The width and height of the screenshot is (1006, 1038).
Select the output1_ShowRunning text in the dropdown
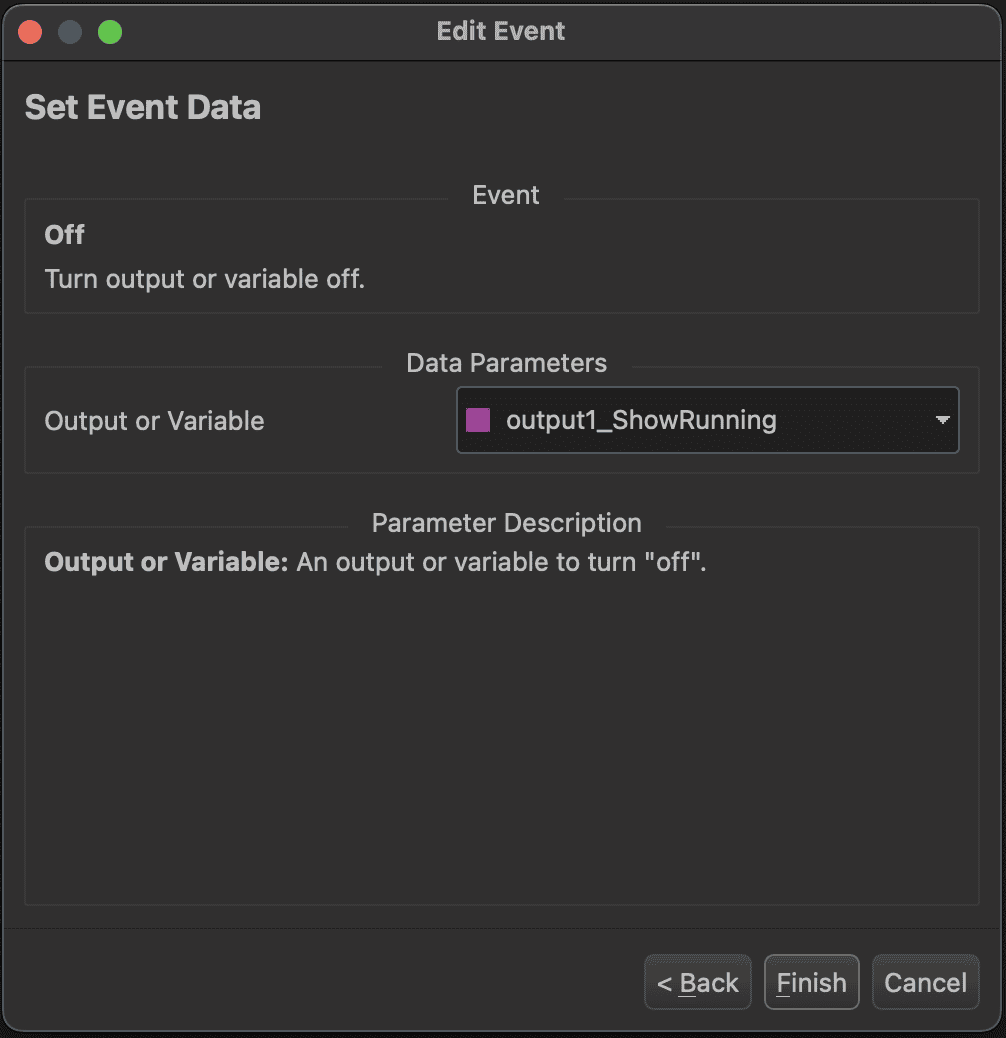pos(641,420)
